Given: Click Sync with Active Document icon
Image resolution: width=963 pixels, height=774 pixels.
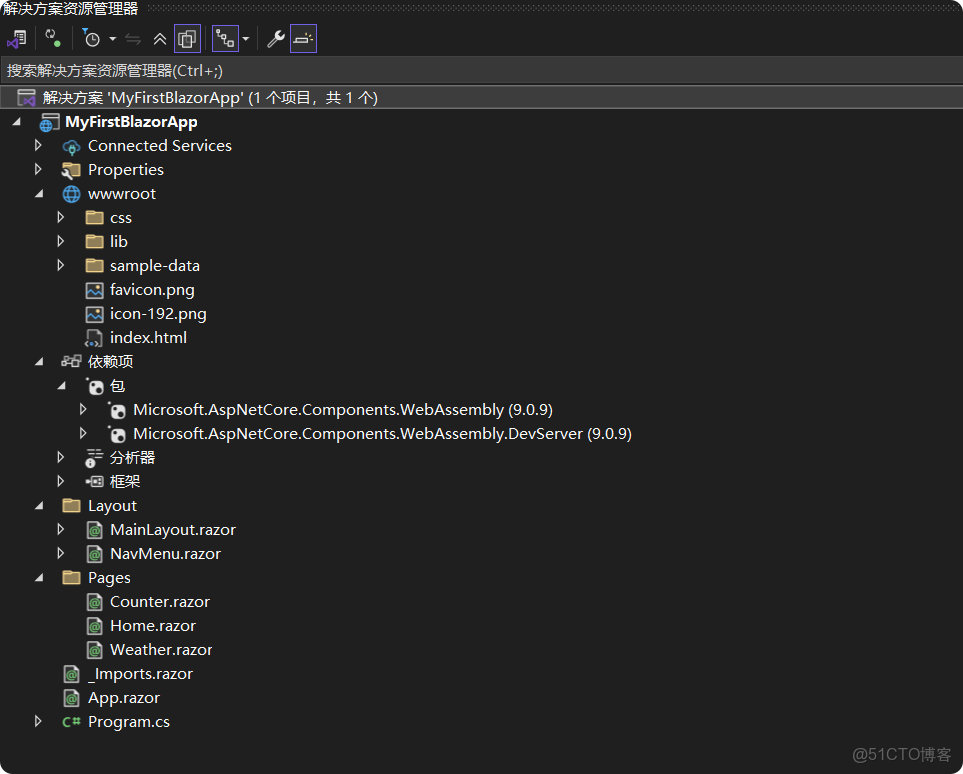Looking at the screenshot, I should 134,38.
